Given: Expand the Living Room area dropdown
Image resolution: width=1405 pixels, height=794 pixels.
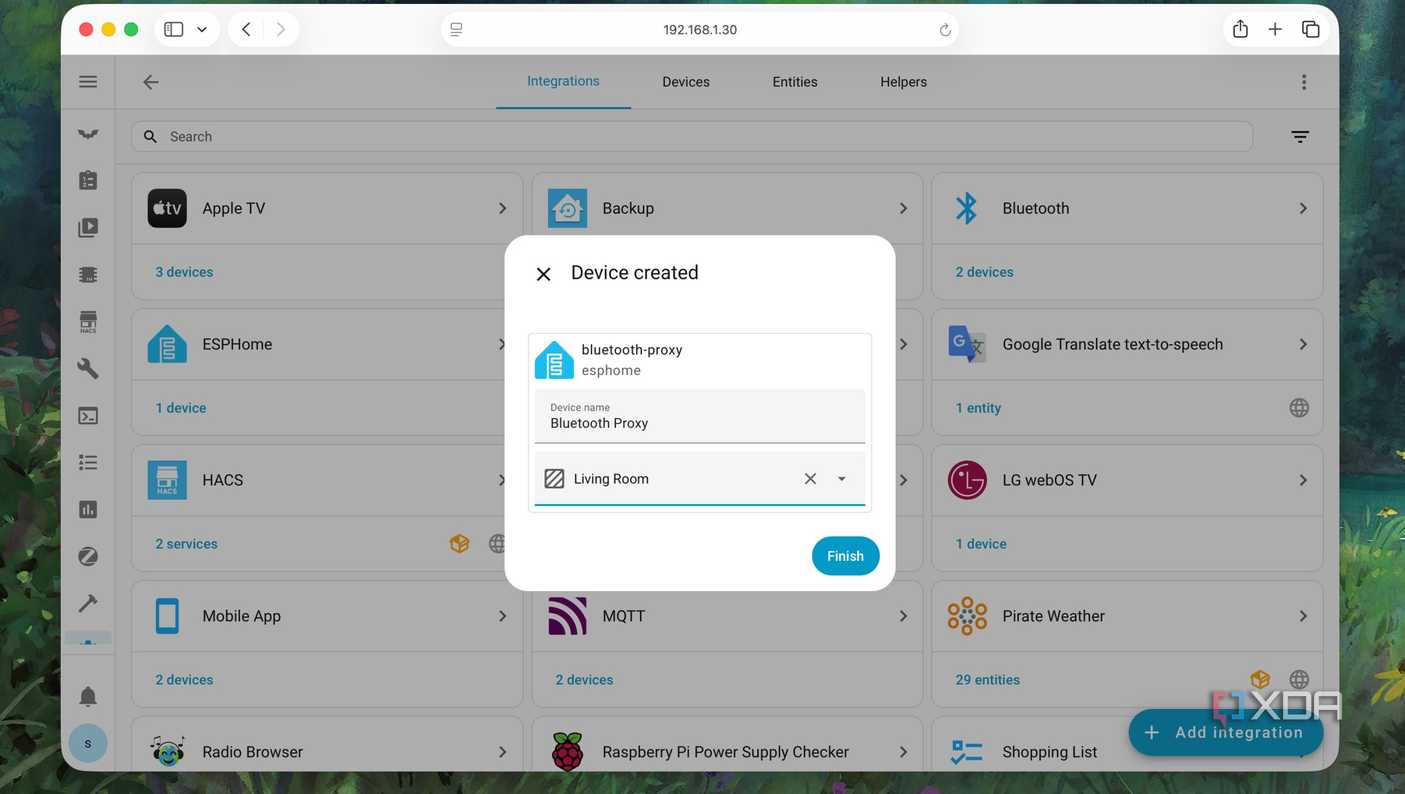Looking at the screenshot, I should 842,479.
